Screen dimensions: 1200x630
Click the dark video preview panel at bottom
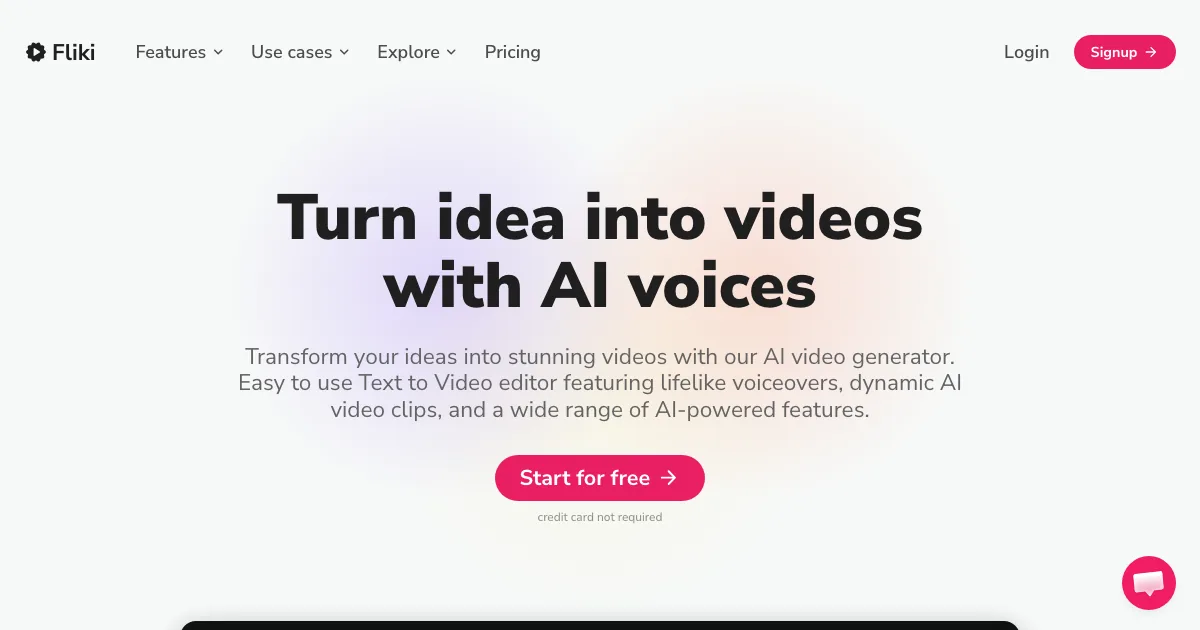(x=600, y=625)
